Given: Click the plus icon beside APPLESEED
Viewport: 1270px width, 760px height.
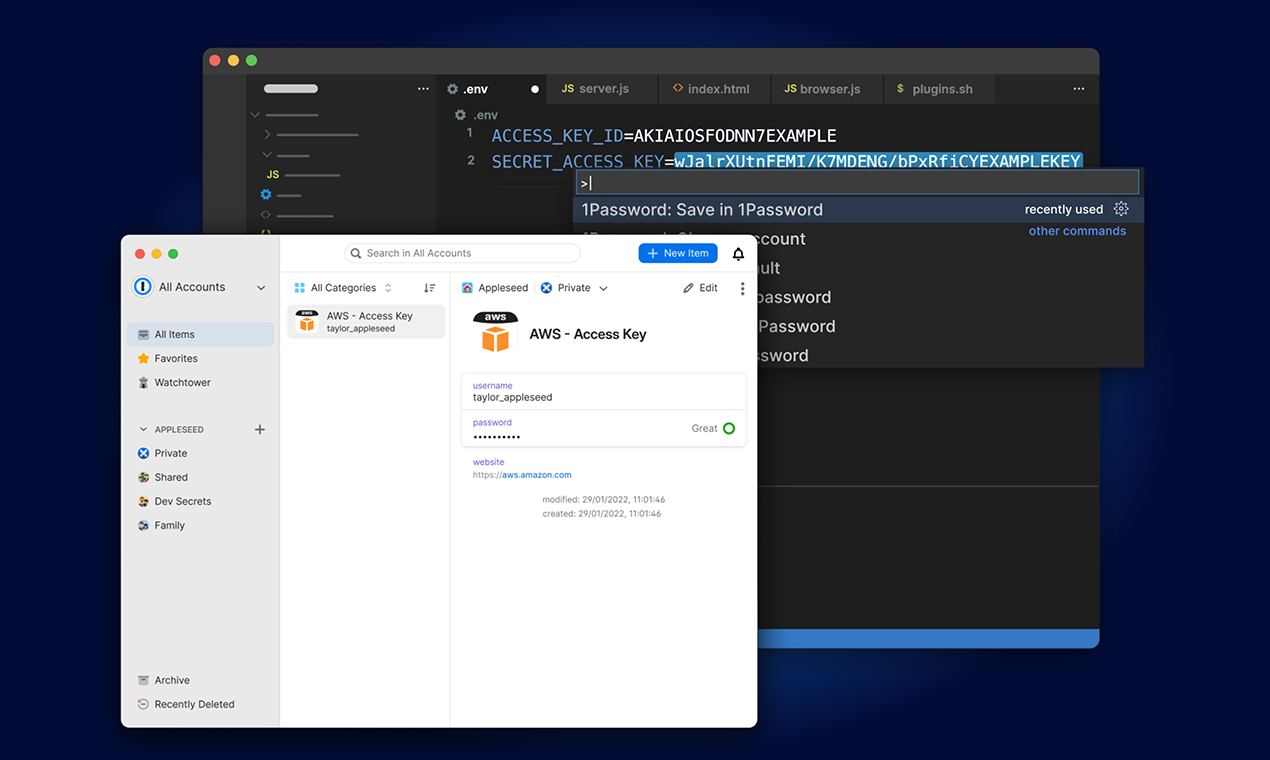Looking at the screenshot, I should [x=260, y=429].
